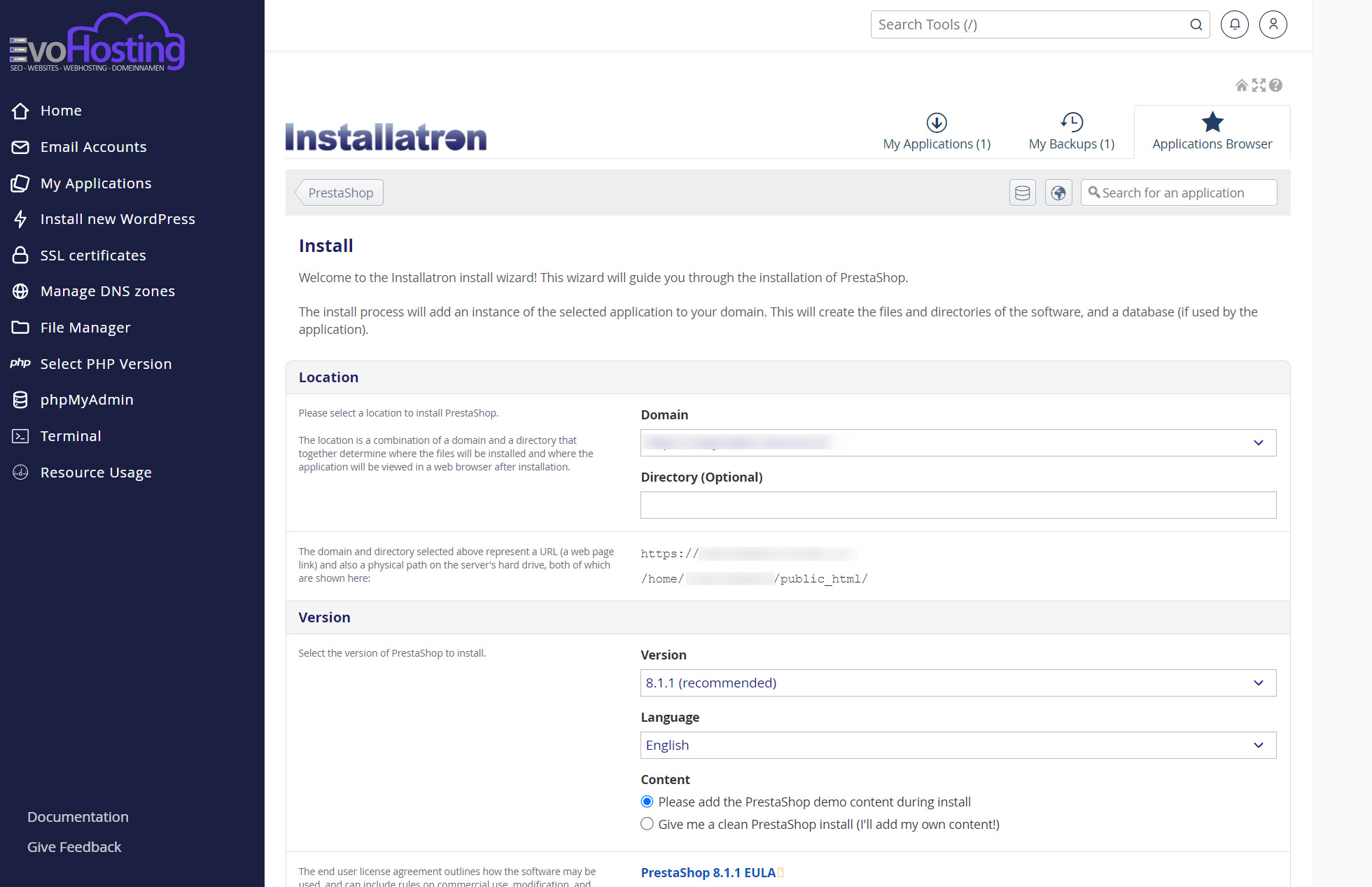Open Terminal from the sidebar
Screen dimensions: 1372x887
(x=70, y=436)
